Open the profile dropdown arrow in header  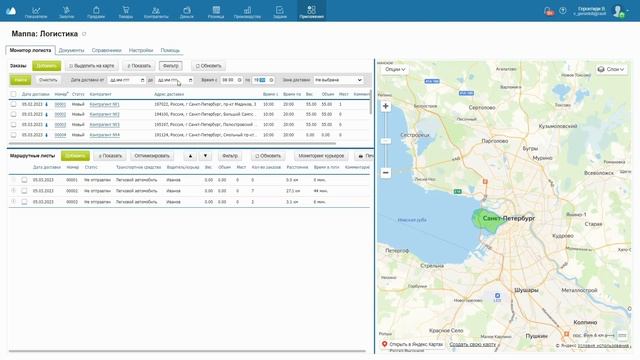[x=628, y=11]
